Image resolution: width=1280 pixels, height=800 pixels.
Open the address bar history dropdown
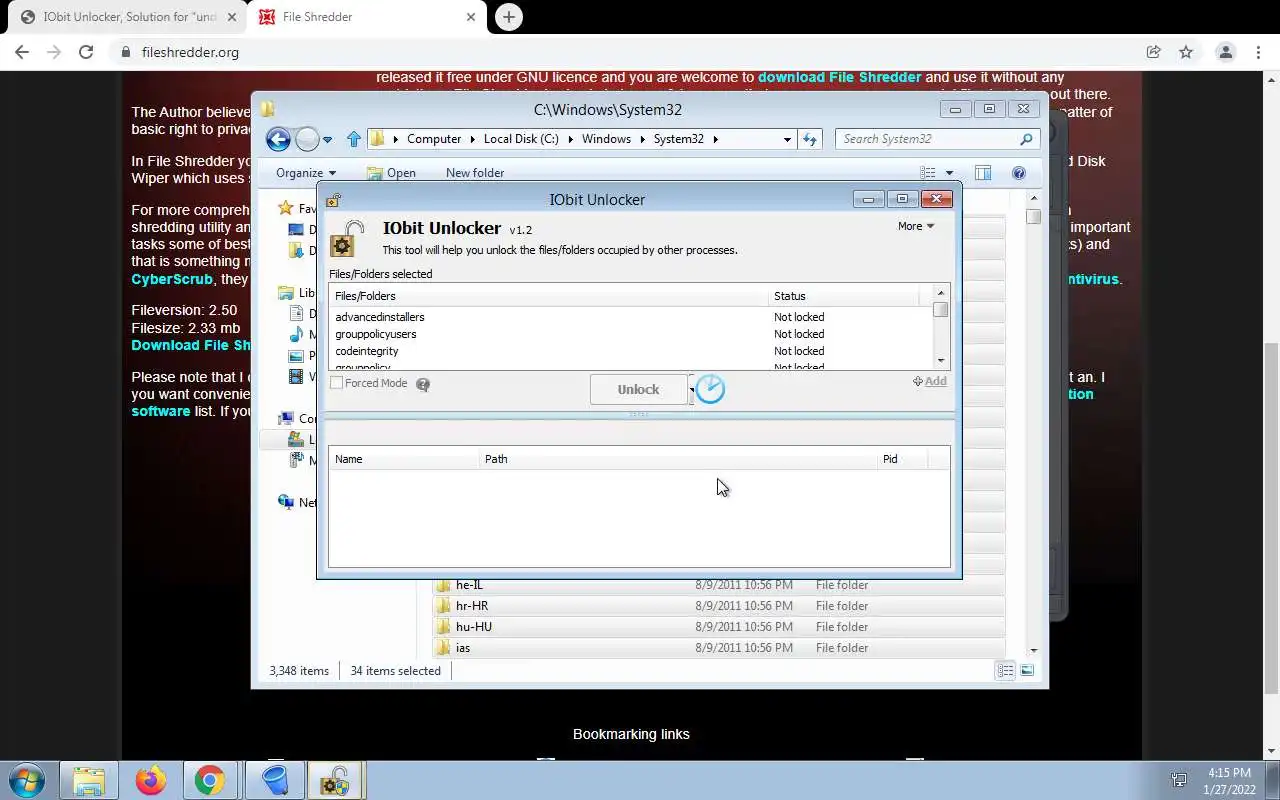pos(787,139)
